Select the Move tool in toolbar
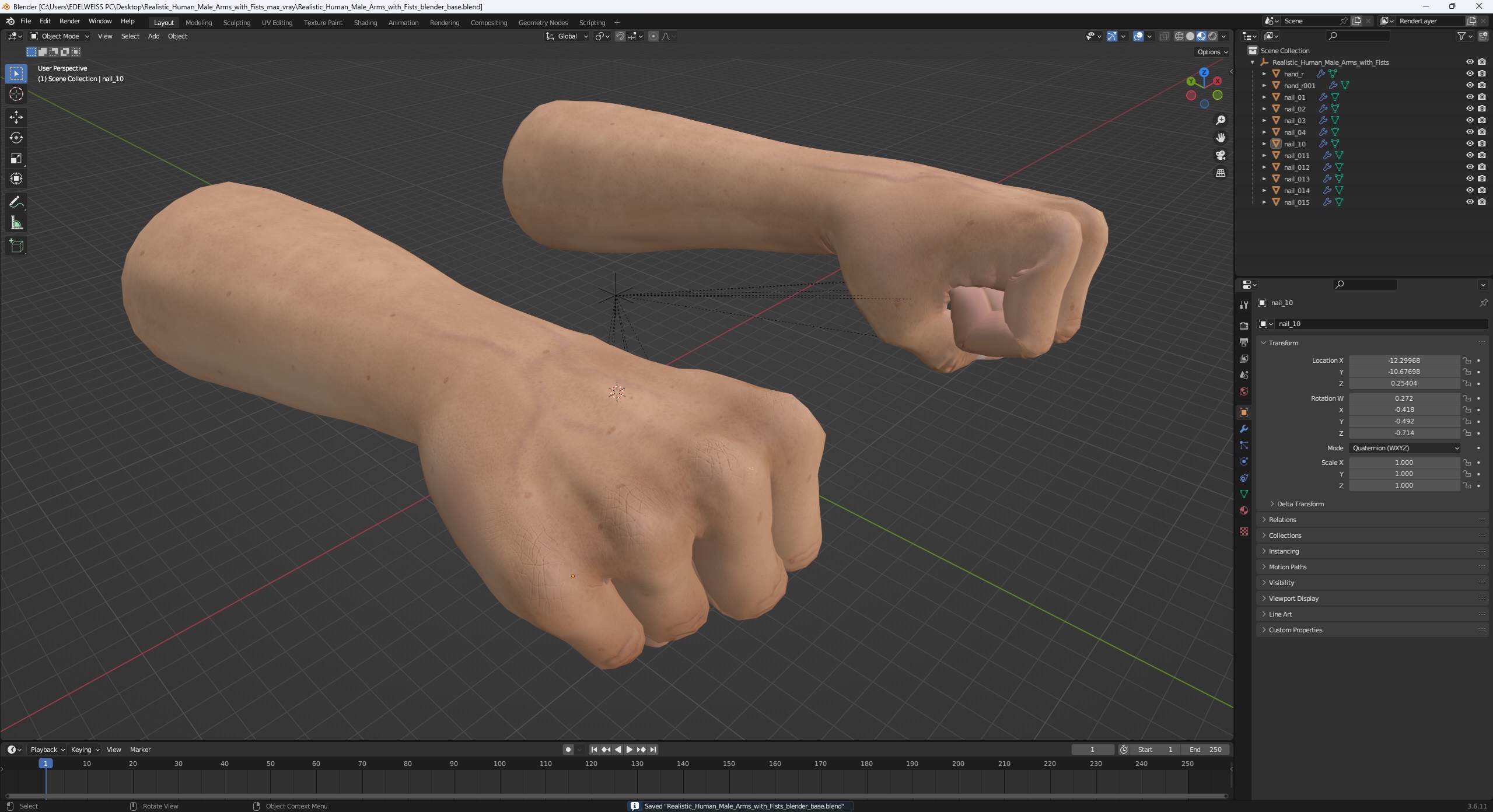The image size is (1493, 812). coord(16,117)
